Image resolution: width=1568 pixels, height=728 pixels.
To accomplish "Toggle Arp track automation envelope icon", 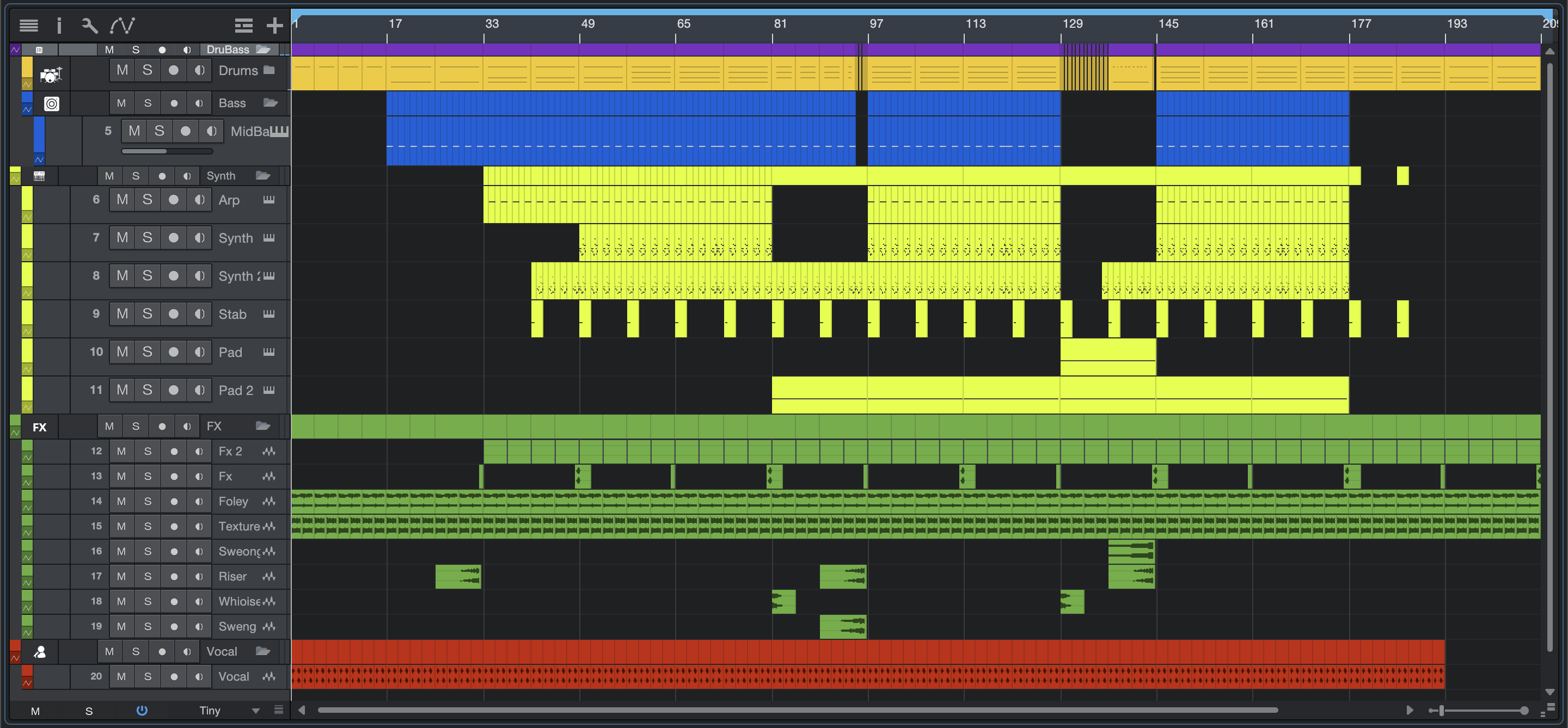I will point(27,217).
